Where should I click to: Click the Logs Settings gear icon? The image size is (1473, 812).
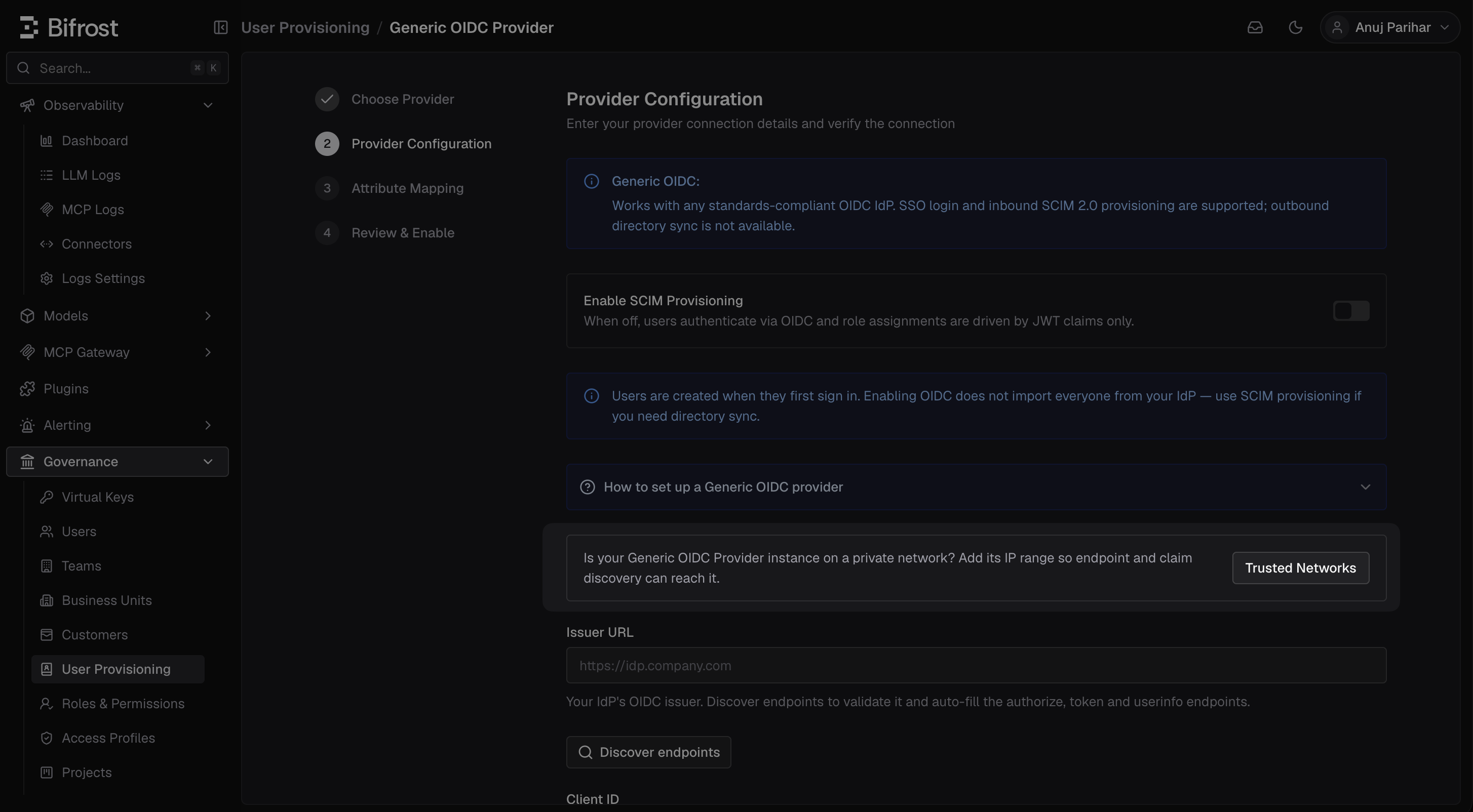[x=46, y=278]
